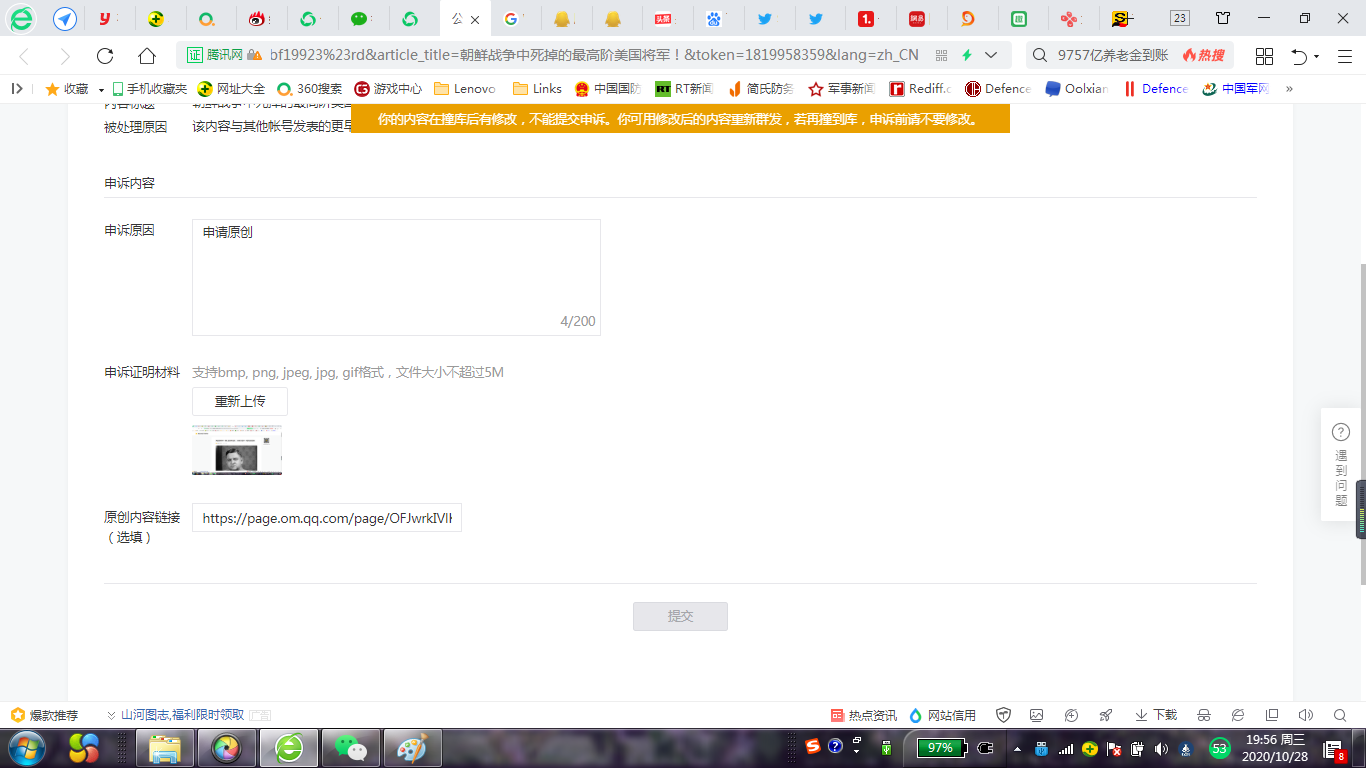Expand the address bar dropdown arrow
Screen dimensions: 1366x768
pyautogui.click(x=991, y=55)
